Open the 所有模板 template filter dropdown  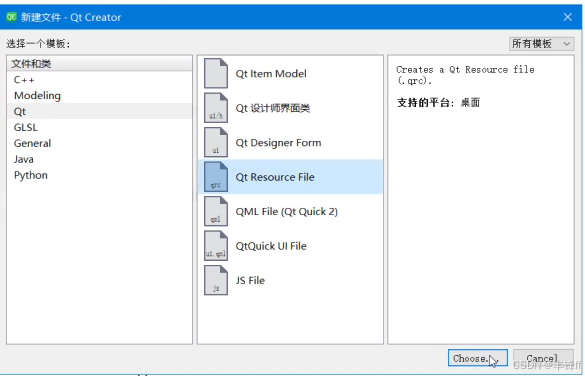click(x=541, y=44)
